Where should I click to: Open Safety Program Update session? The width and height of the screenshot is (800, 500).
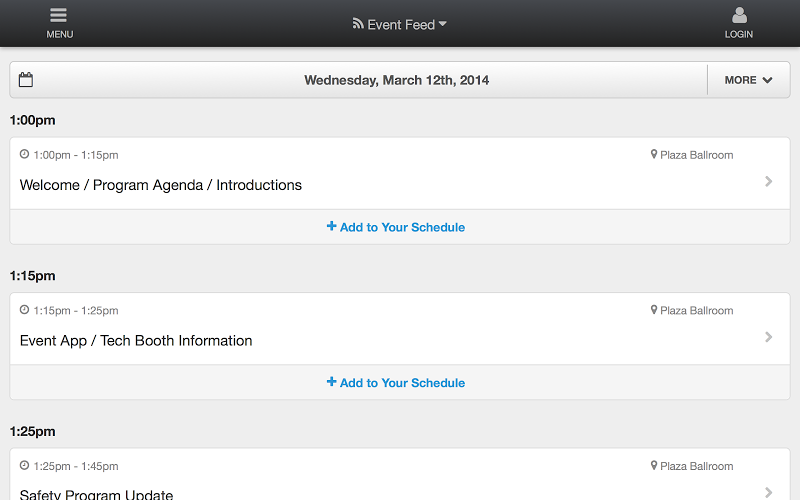96,494
